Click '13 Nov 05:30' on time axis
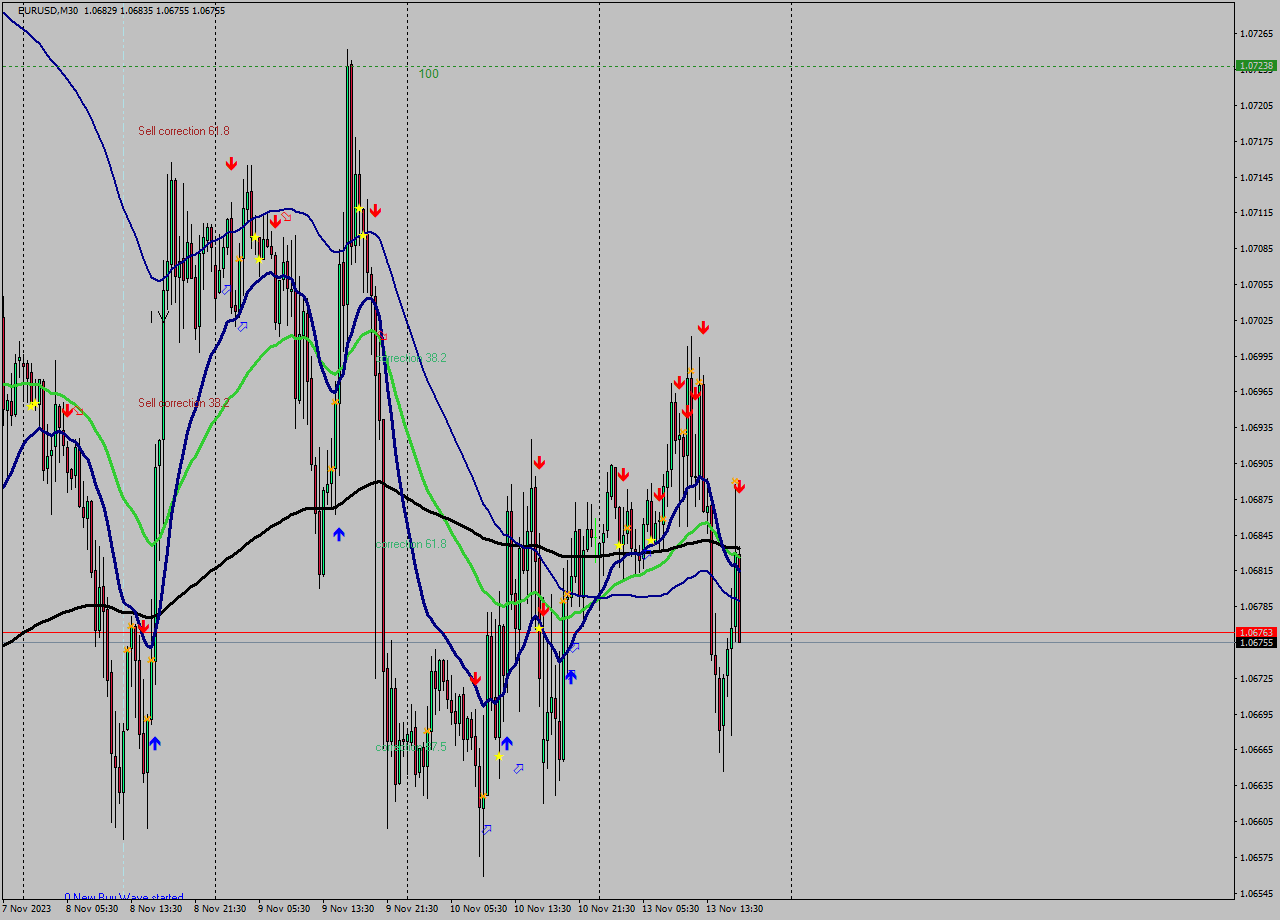The height and width of the screenshot is (920, 1280). [670, 909]
